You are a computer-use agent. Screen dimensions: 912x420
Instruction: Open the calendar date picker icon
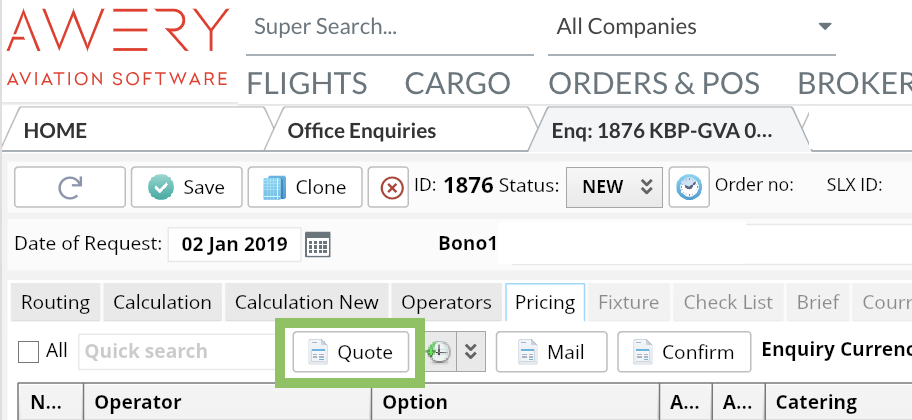[x=317, y=244]
